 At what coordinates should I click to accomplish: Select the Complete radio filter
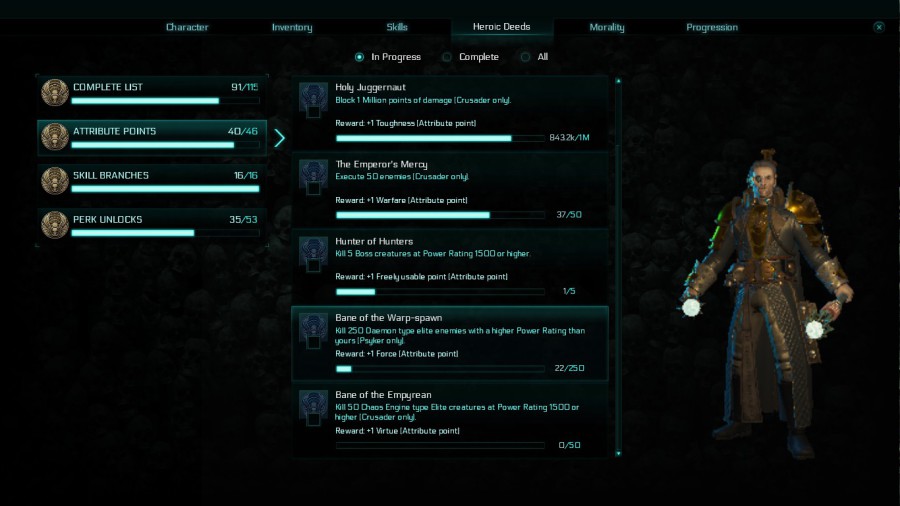click(447, 57)
